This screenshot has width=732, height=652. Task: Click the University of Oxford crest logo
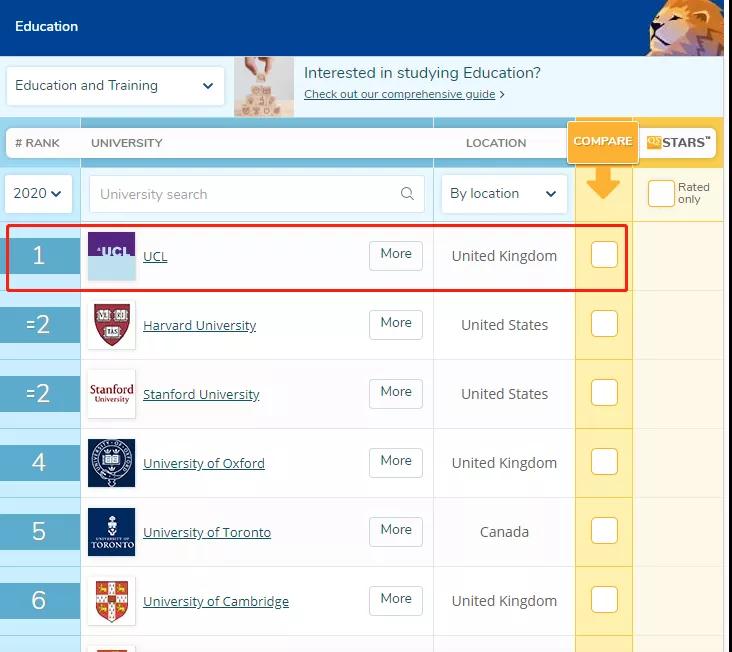coord(112,463)
